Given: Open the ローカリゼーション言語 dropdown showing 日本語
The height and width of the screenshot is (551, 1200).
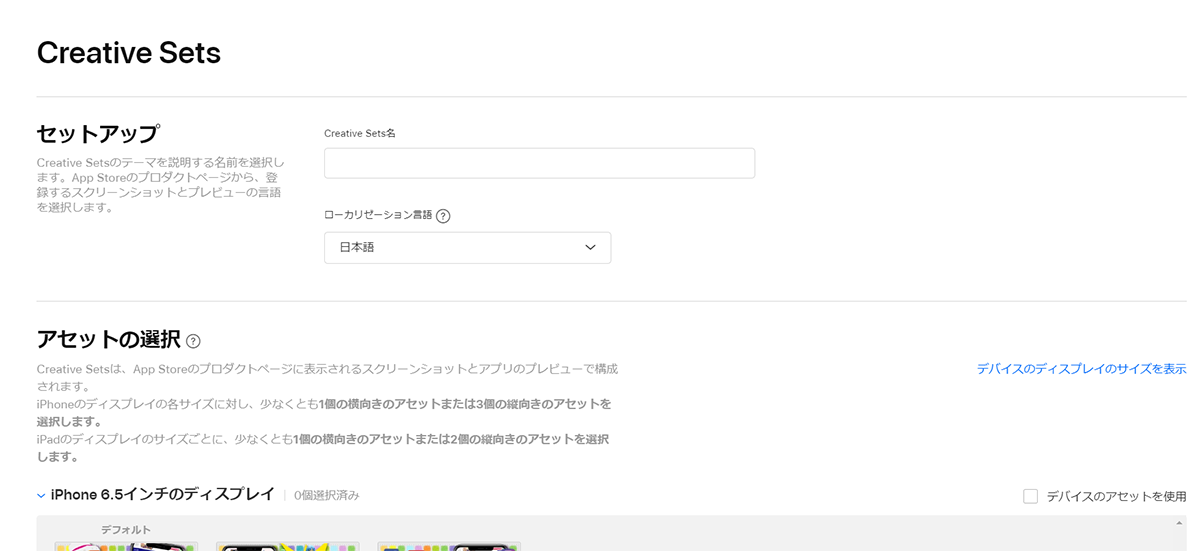Looking at the screenshot, I should click(x=467, y=247).
